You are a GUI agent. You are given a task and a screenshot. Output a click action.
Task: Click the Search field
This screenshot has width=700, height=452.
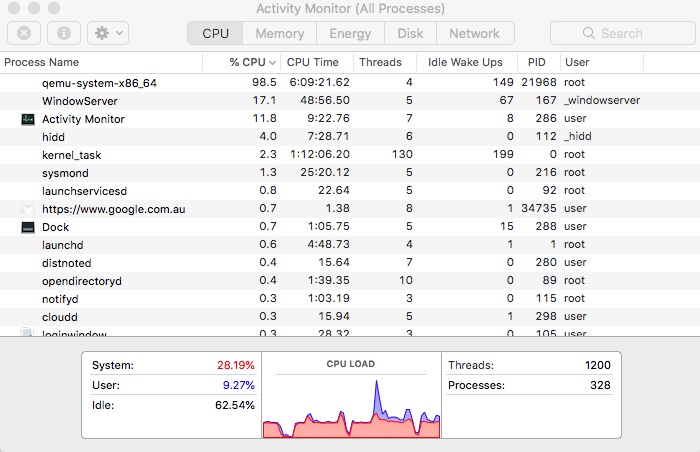coord(623,33)
